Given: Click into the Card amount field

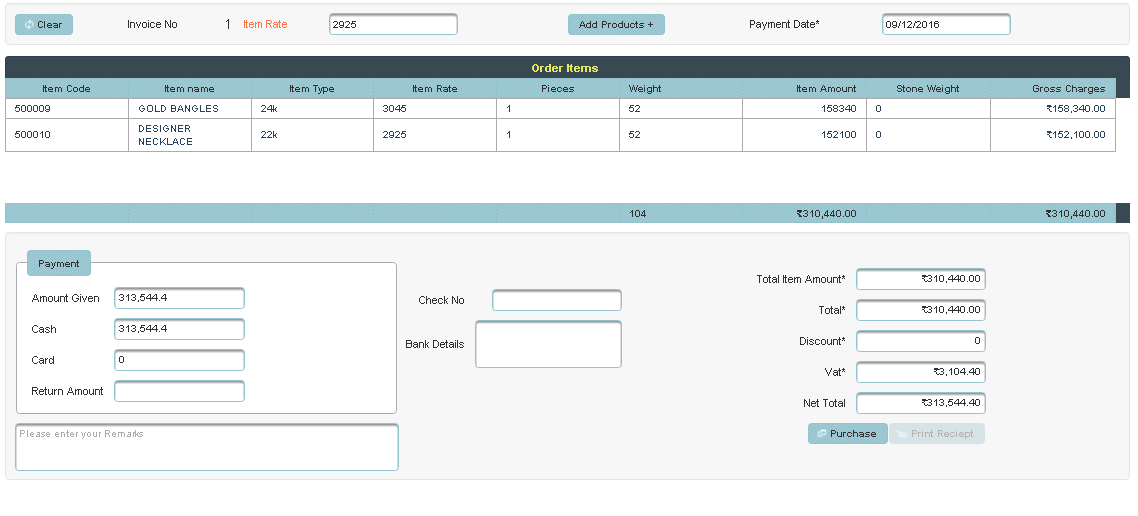Looking at the screenshot, I should click(179, 360).
